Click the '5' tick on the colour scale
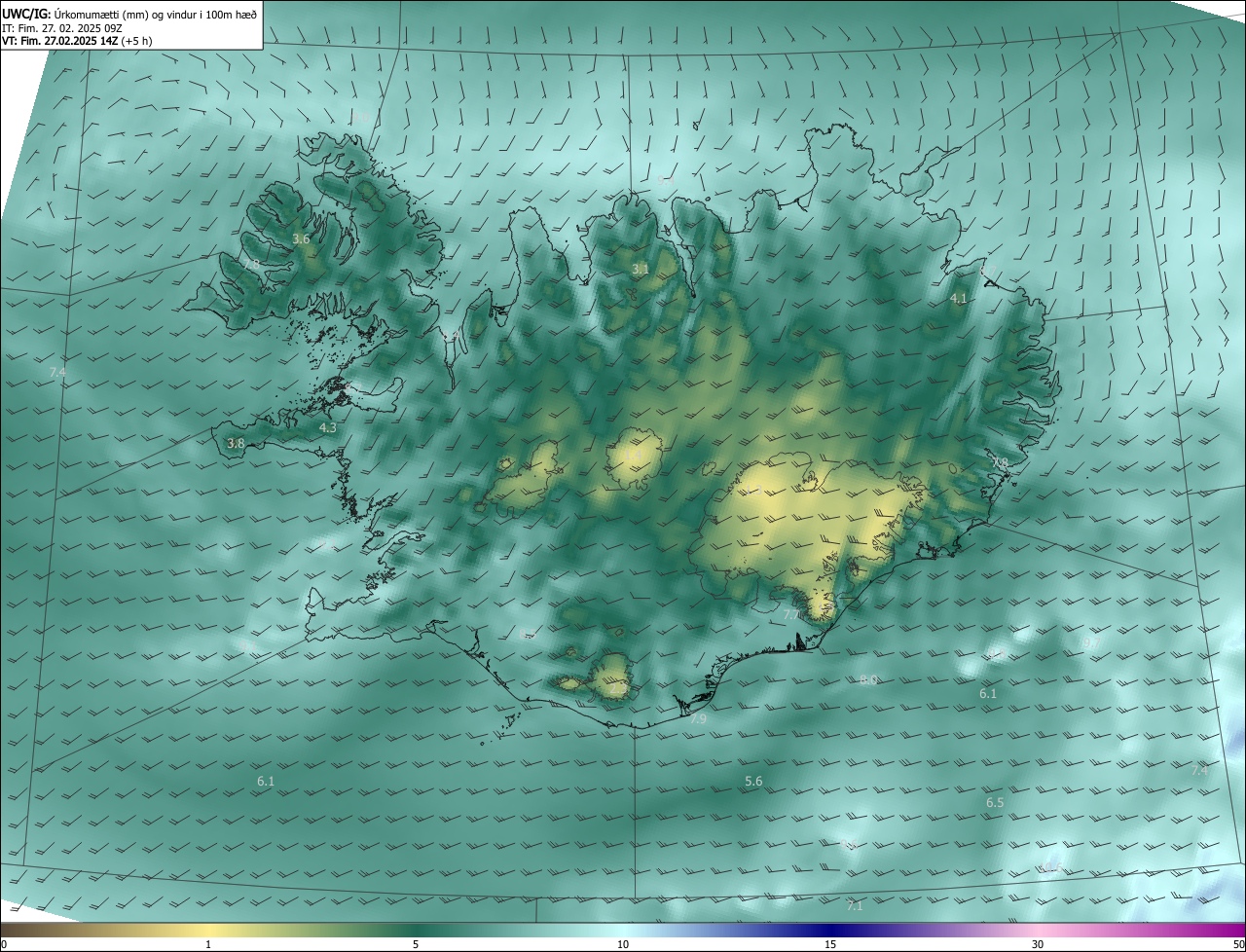 [x=416, y=944]
